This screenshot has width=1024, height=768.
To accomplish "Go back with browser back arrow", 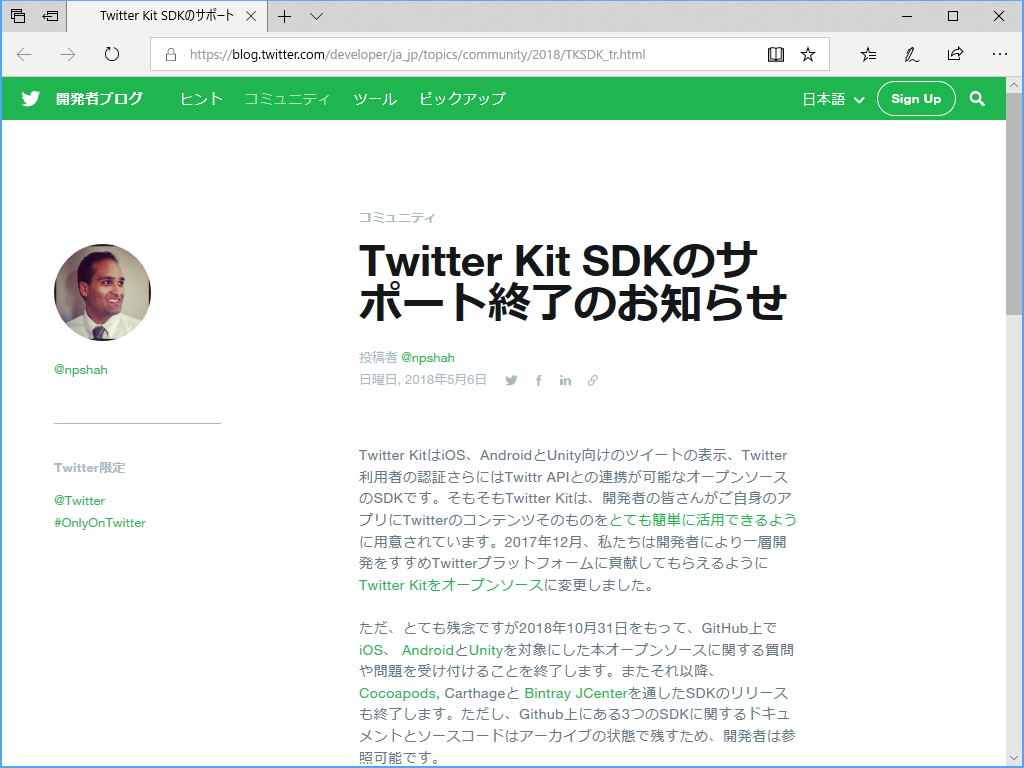I will pos(24,54).
